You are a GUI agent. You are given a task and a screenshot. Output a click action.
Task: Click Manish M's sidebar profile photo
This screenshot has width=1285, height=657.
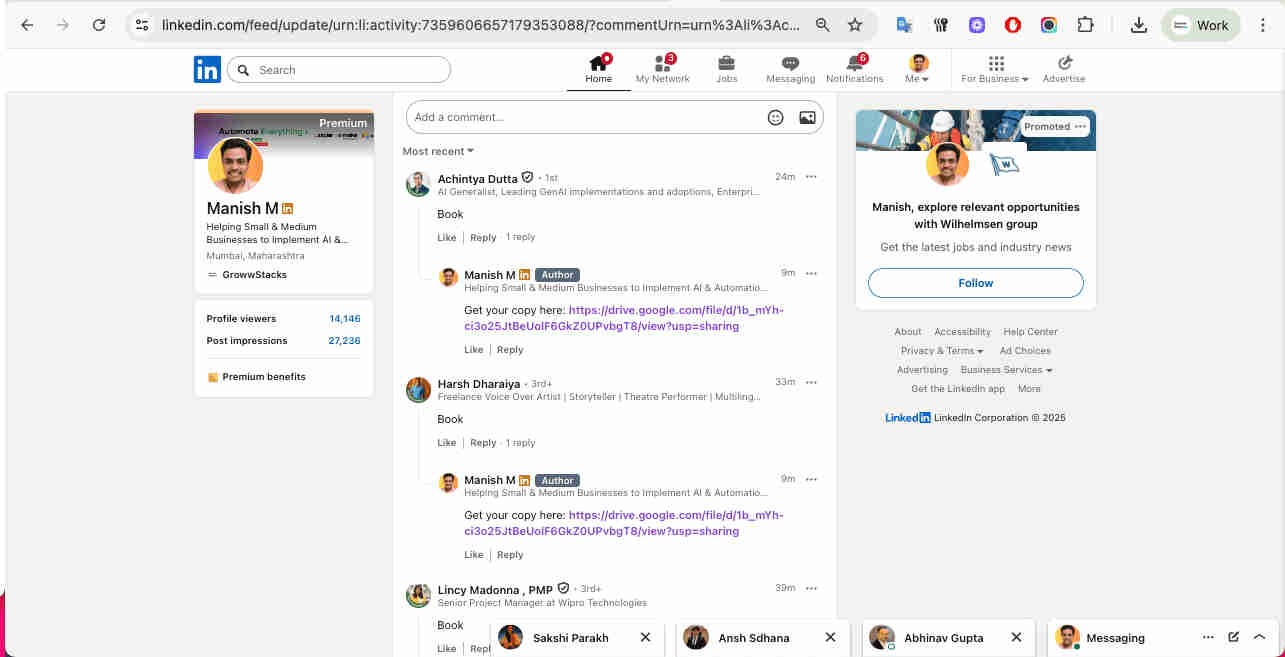coord(235,166)
